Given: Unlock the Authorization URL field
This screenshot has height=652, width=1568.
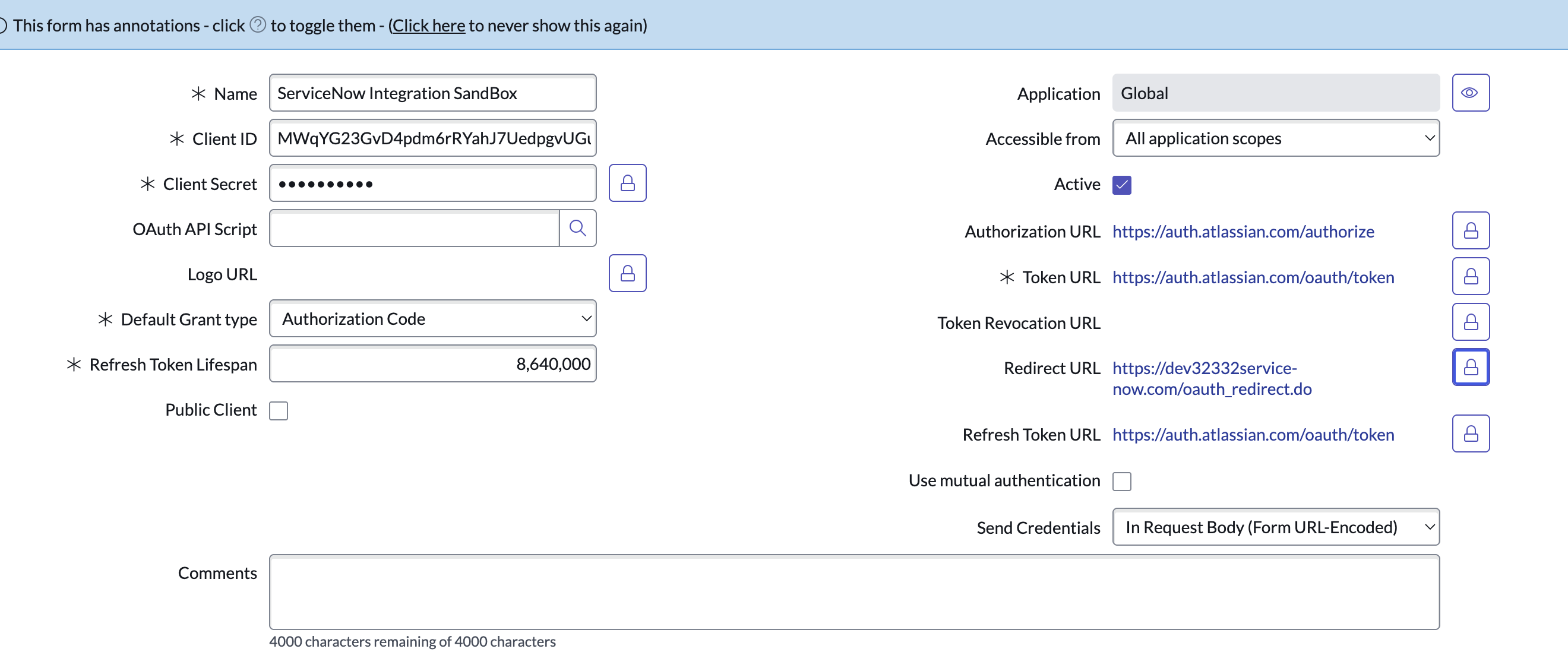Looking at the screenshot, I should click(x=1470, y=231).
